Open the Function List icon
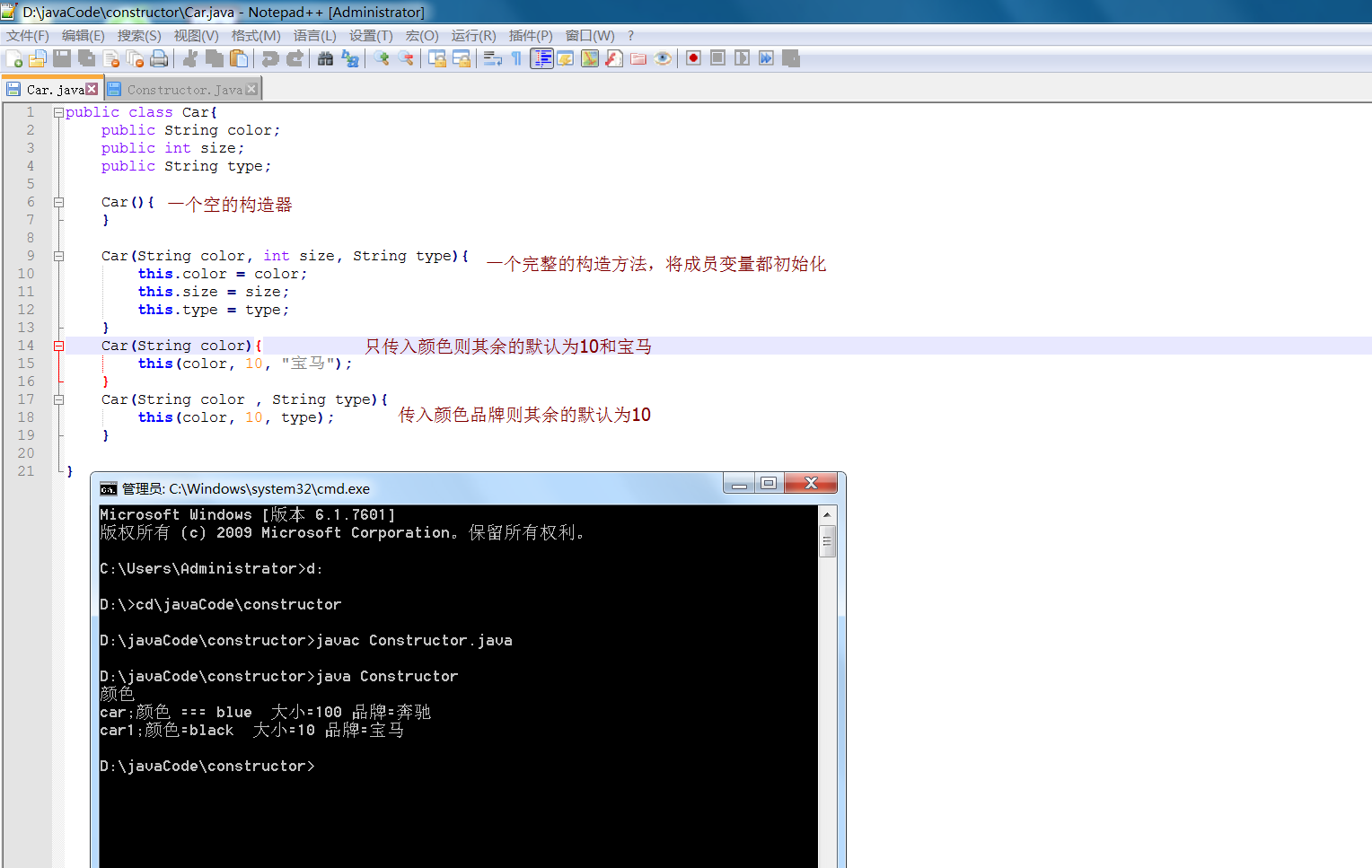This screenshot has height=868, width=1372. (x=614, y=58)
